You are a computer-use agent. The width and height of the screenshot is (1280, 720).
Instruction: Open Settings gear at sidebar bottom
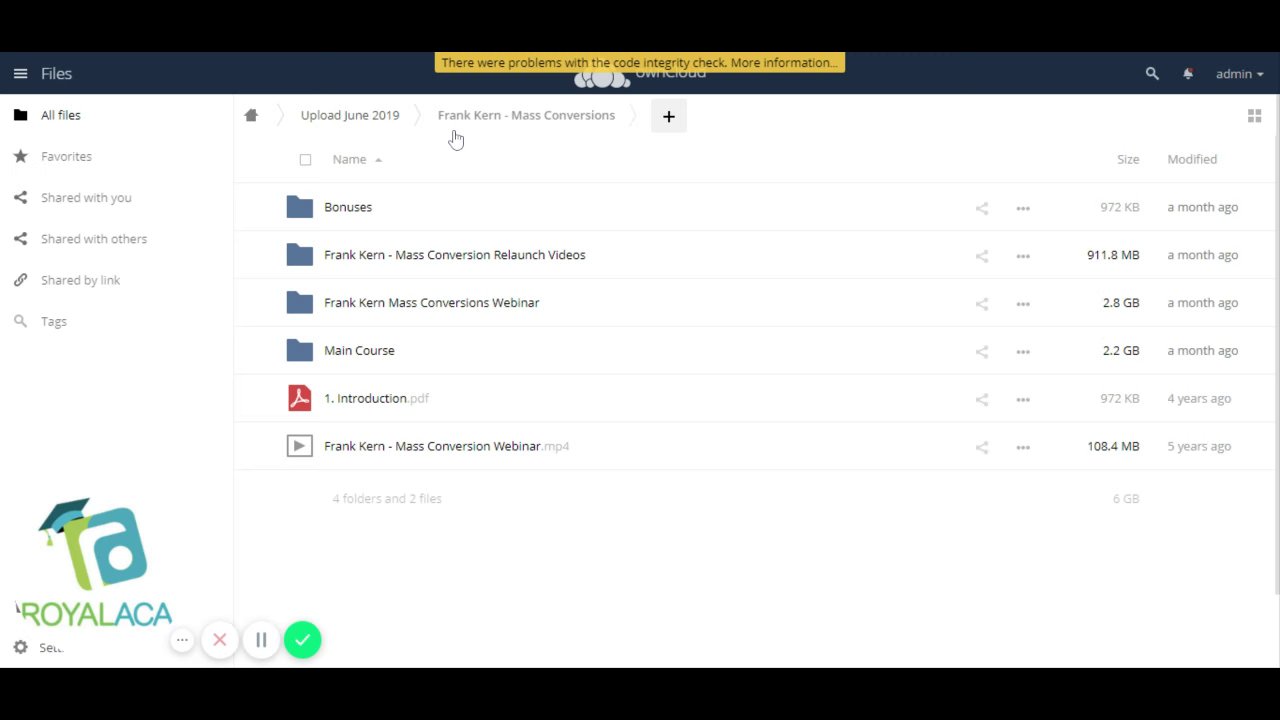pos(20,647)
